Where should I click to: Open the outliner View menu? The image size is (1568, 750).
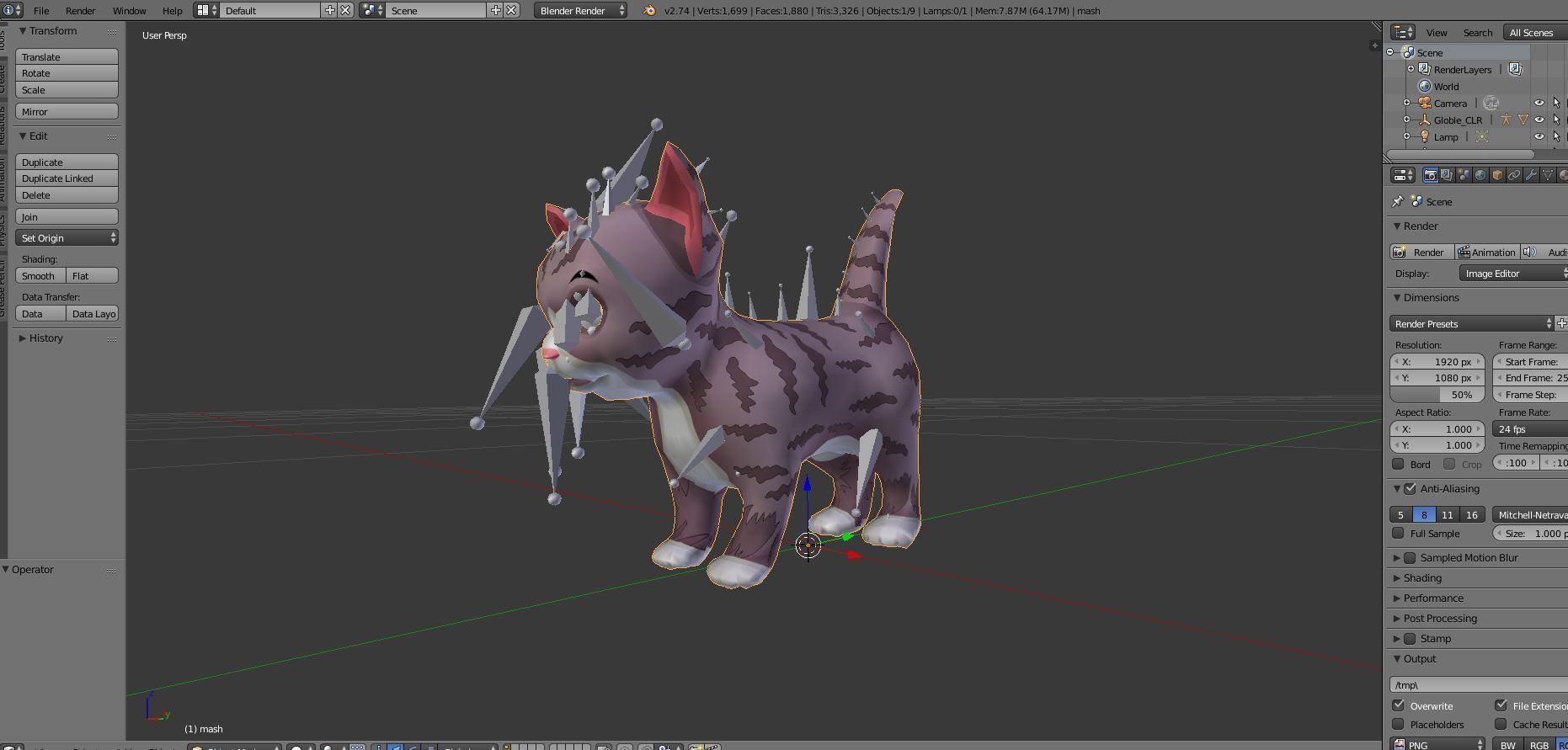pos(1437,32)
